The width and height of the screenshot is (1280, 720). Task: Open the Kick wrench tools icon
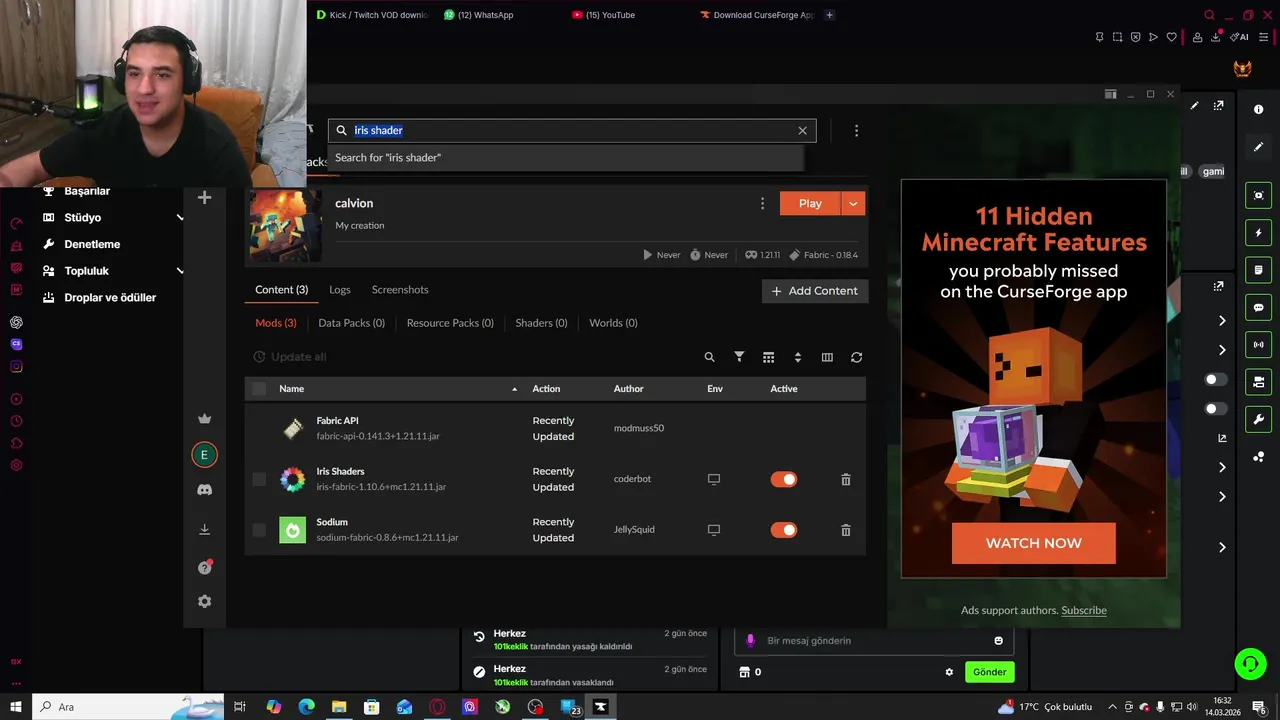coord(1259,419)
